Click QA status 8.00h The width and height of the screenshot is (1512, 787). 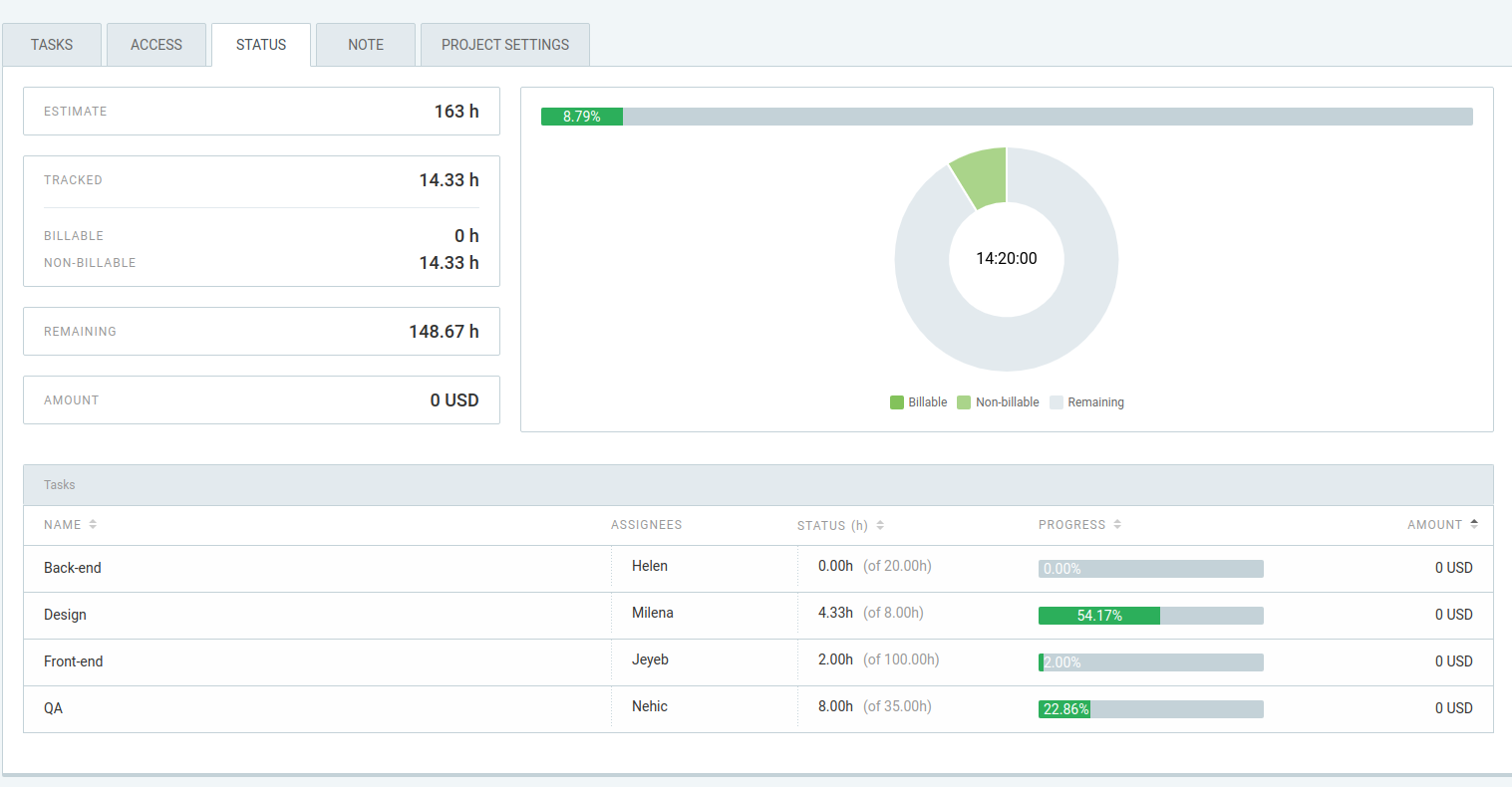pos(835,706)
